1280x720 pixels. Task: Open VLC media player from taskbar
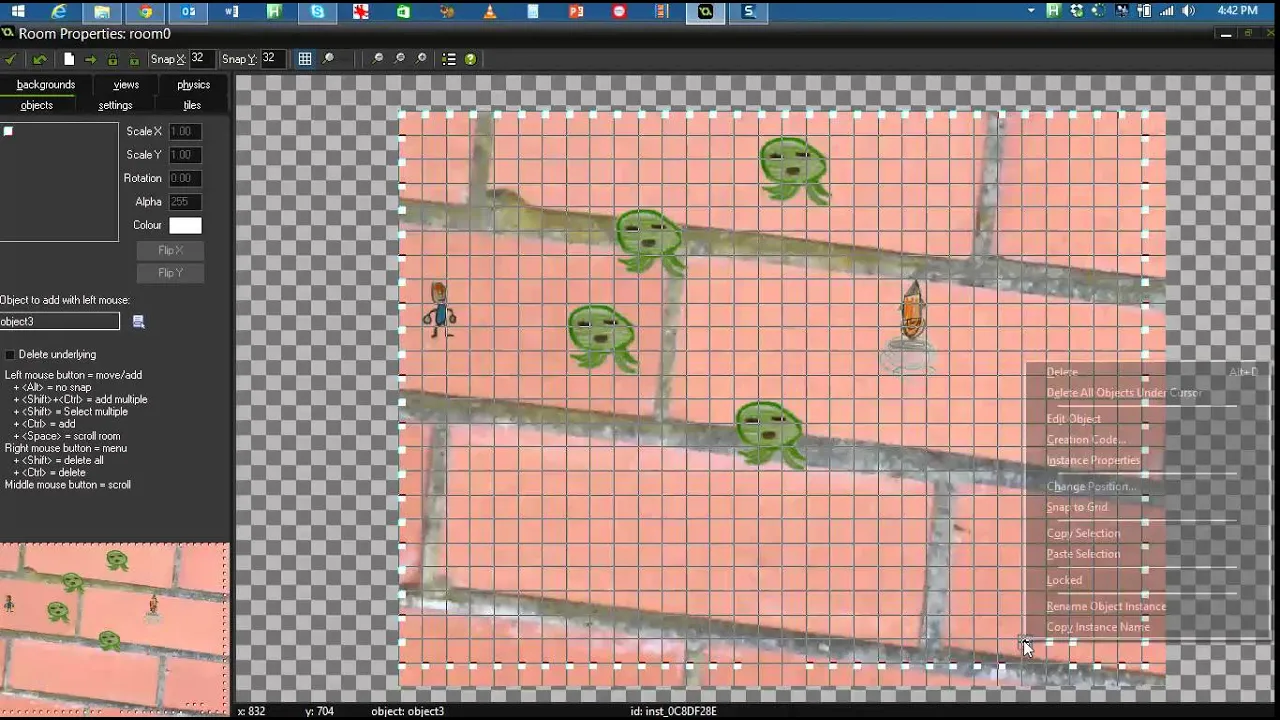click(x=490, y=12)
